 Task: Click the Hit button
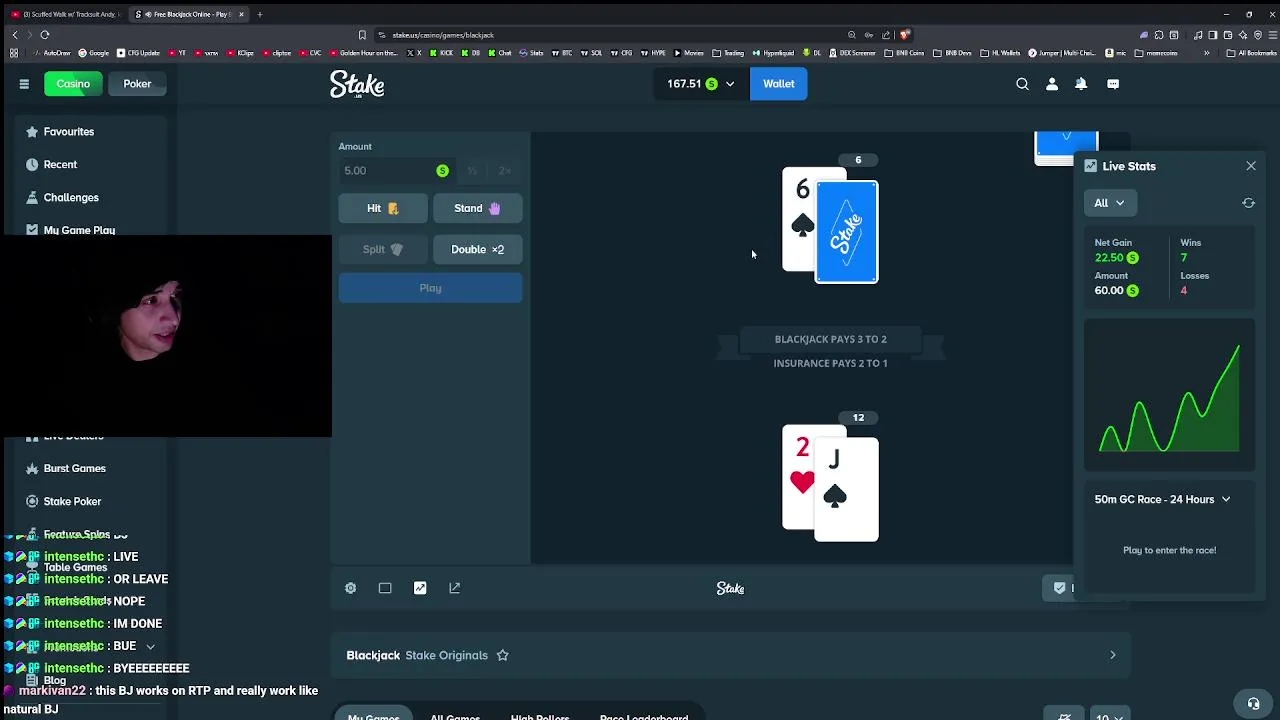coord(383,208)
